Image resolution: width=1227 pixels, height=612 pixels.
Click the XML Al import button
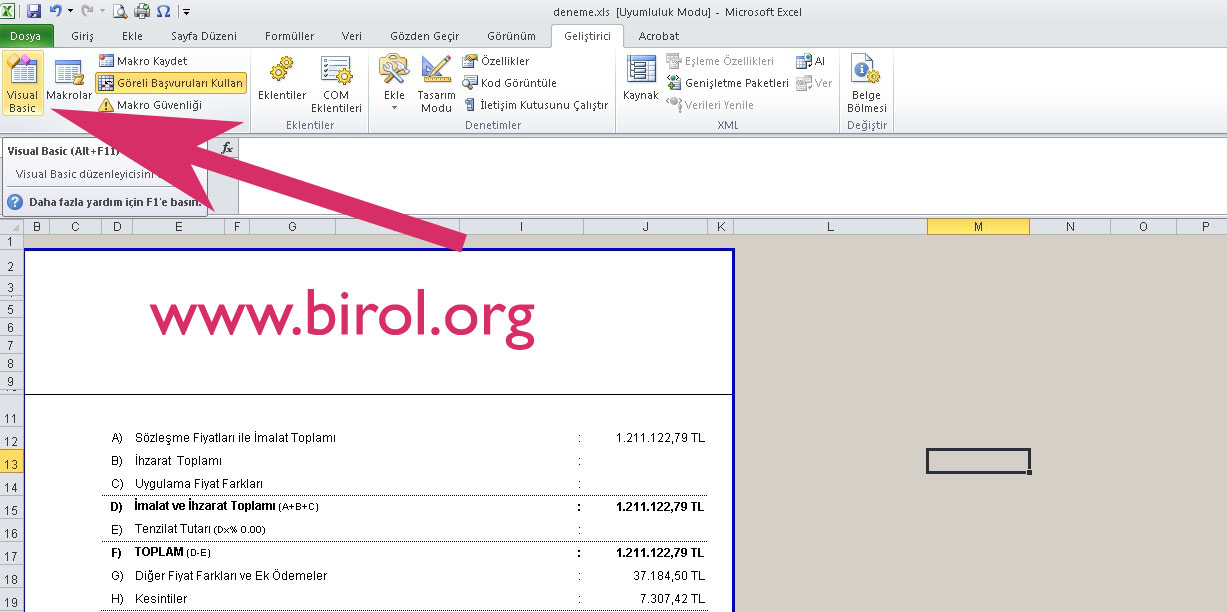811,61
